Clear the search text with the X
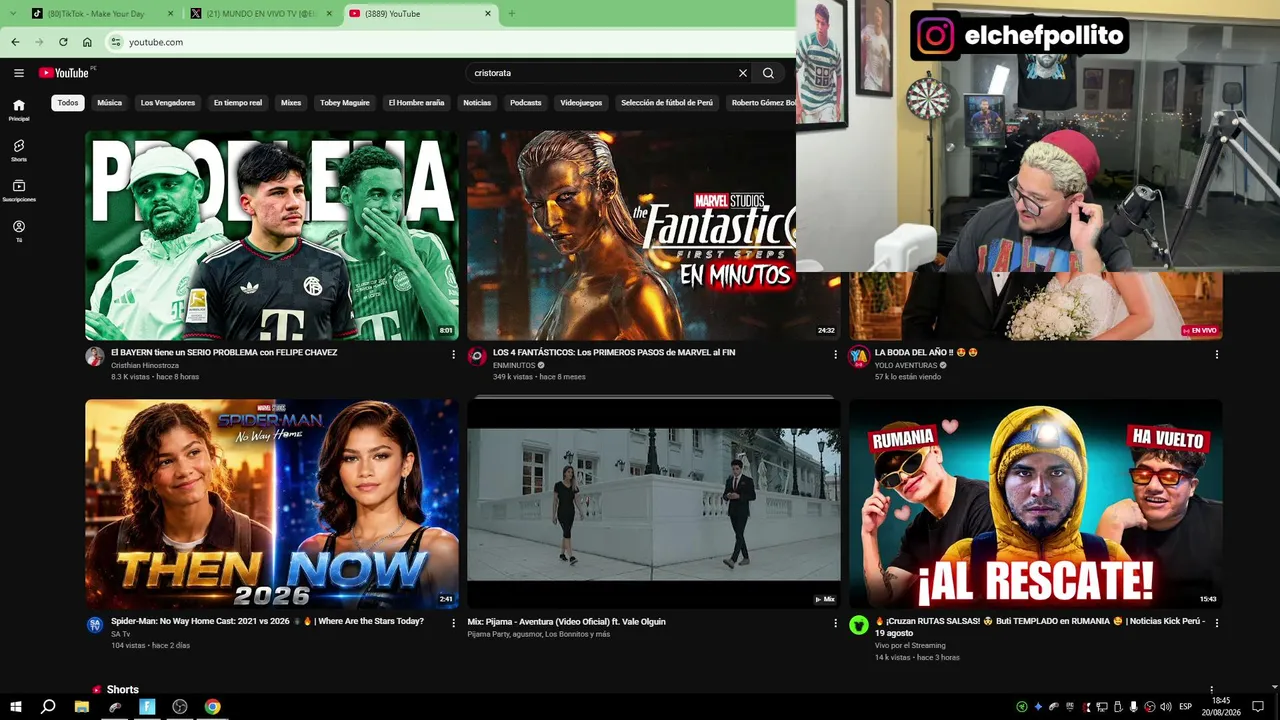 pos(743,73)
